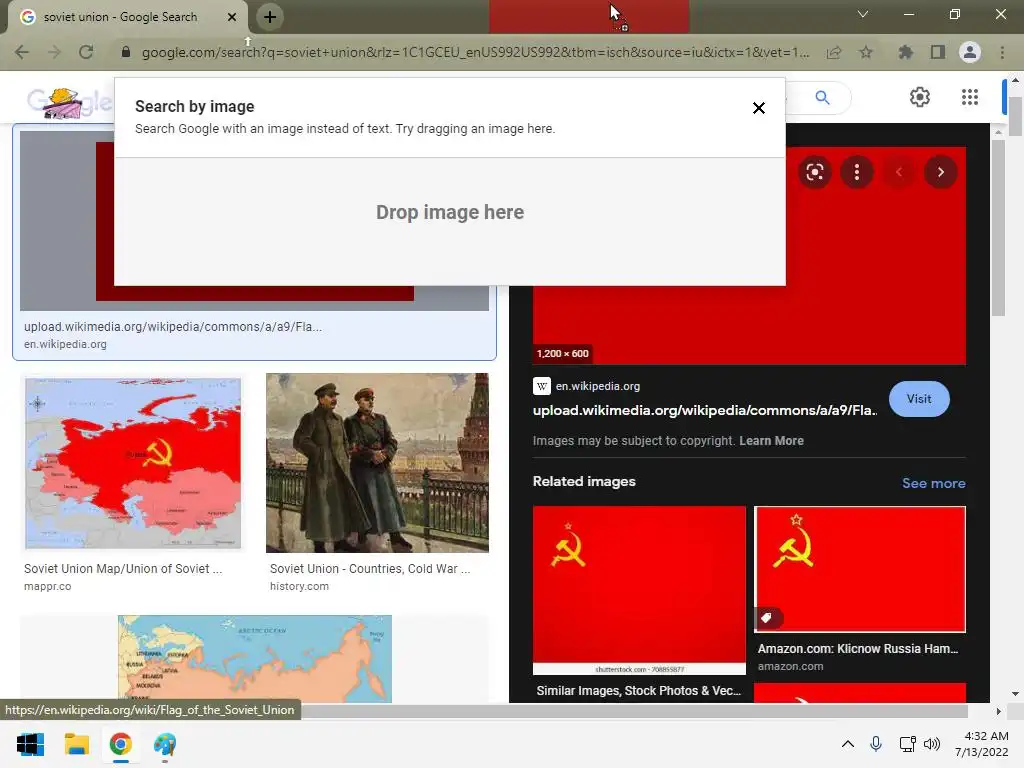Open the Amazon Klicnow flag related image
Viewport: 1024px width, 768px height.
860,569
